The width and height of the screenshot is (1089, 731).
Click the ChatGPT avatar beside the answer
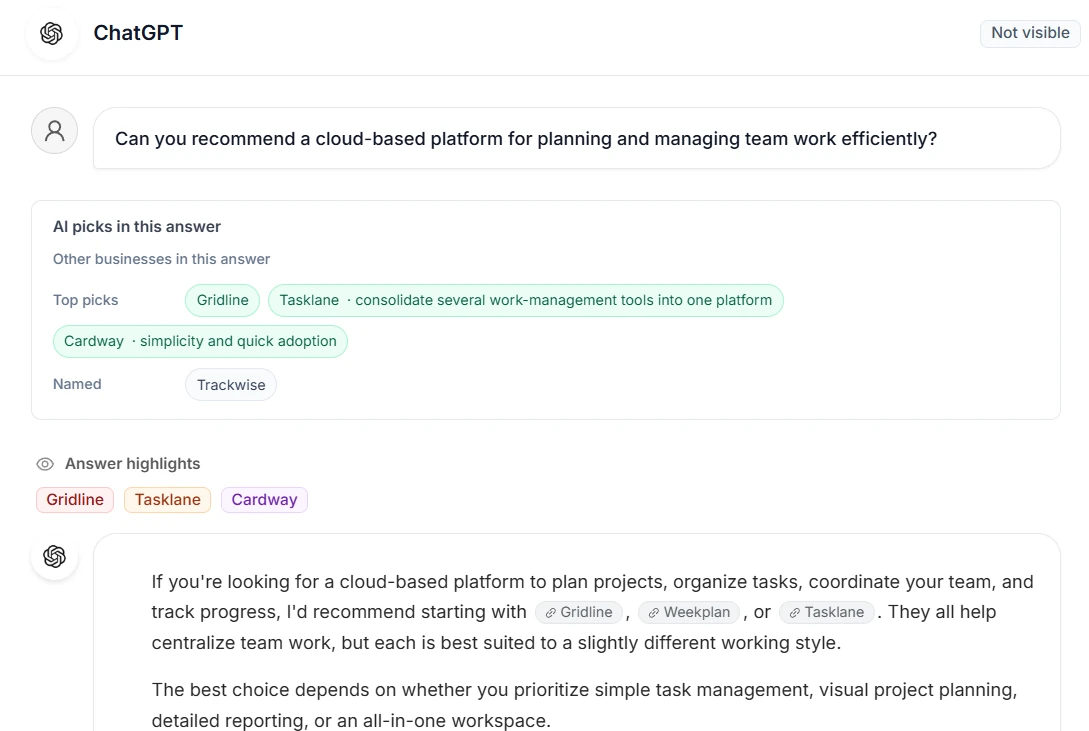[x=54, y=556]
